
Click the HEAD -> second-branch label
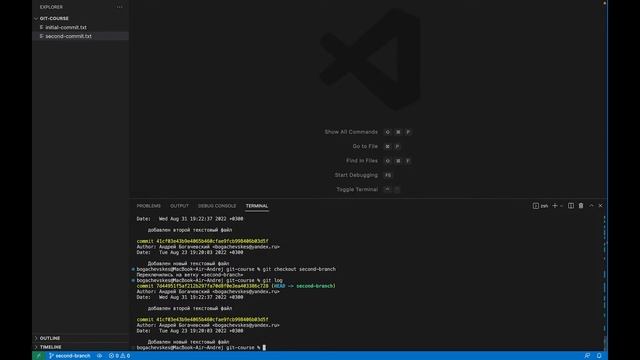[304, 286]
